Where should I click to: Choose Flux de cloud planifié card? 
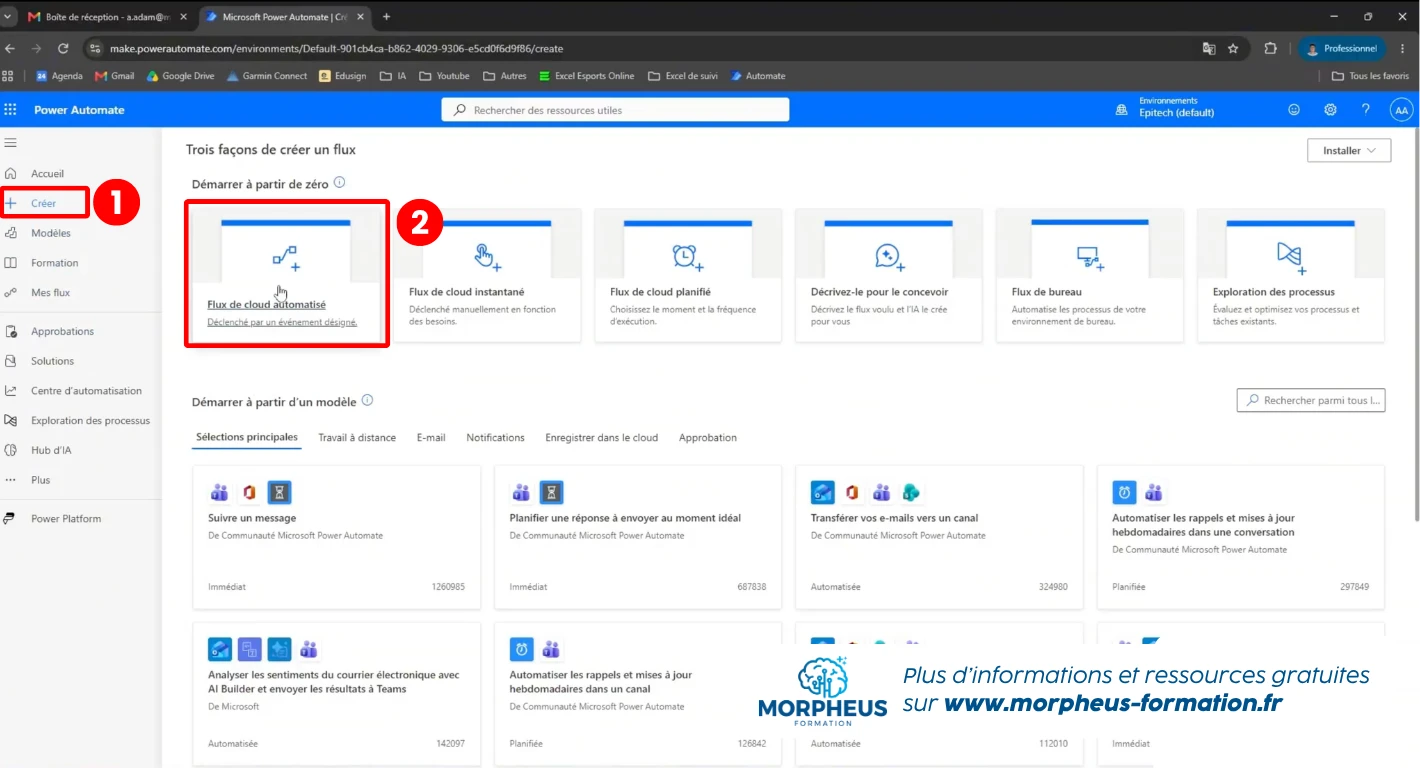(687, 276)
